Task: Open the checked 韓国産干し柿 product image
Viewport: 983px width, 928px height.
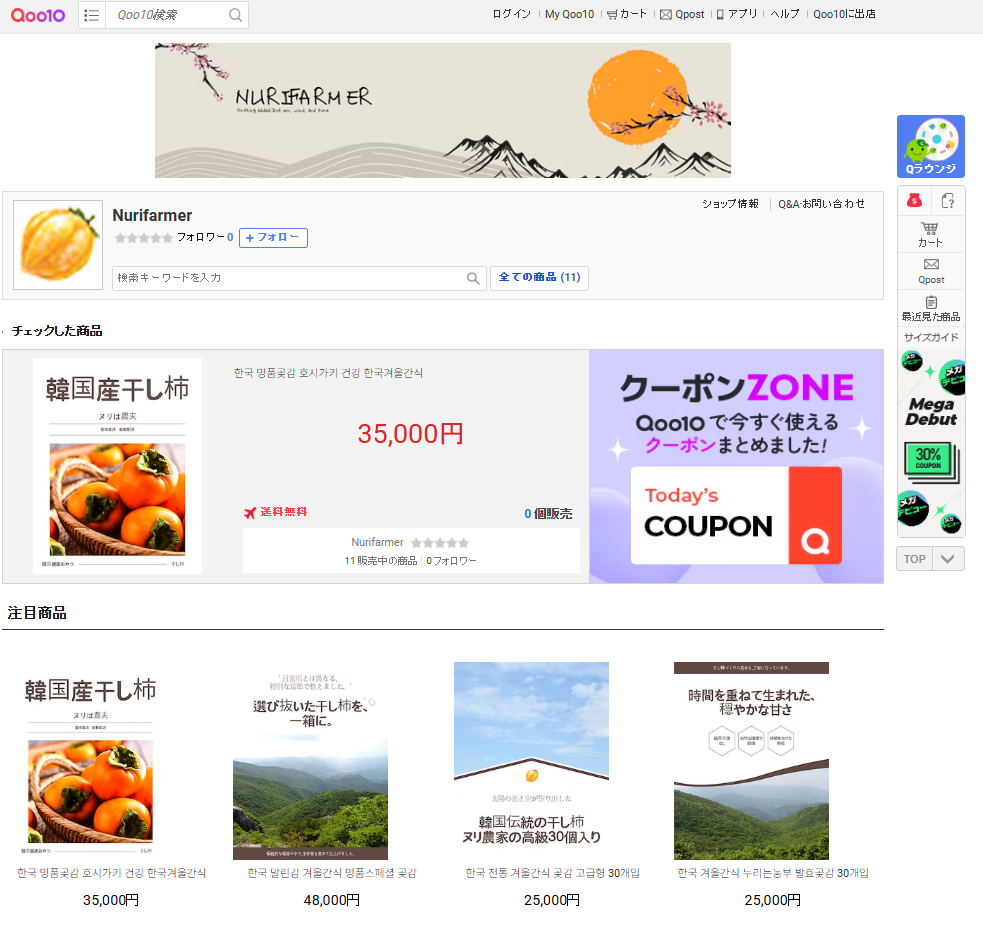Action: [x=117, y=466]
